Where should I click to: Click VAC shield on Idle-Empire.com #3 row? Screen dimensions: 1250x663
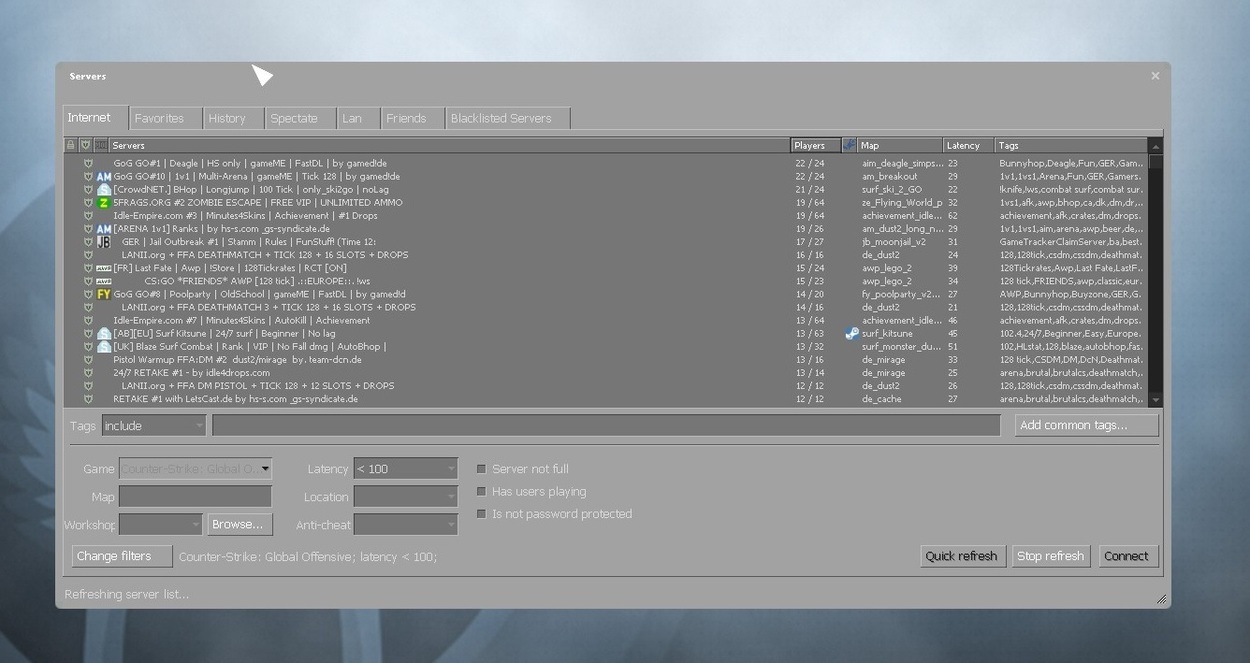tap(88, 215)
